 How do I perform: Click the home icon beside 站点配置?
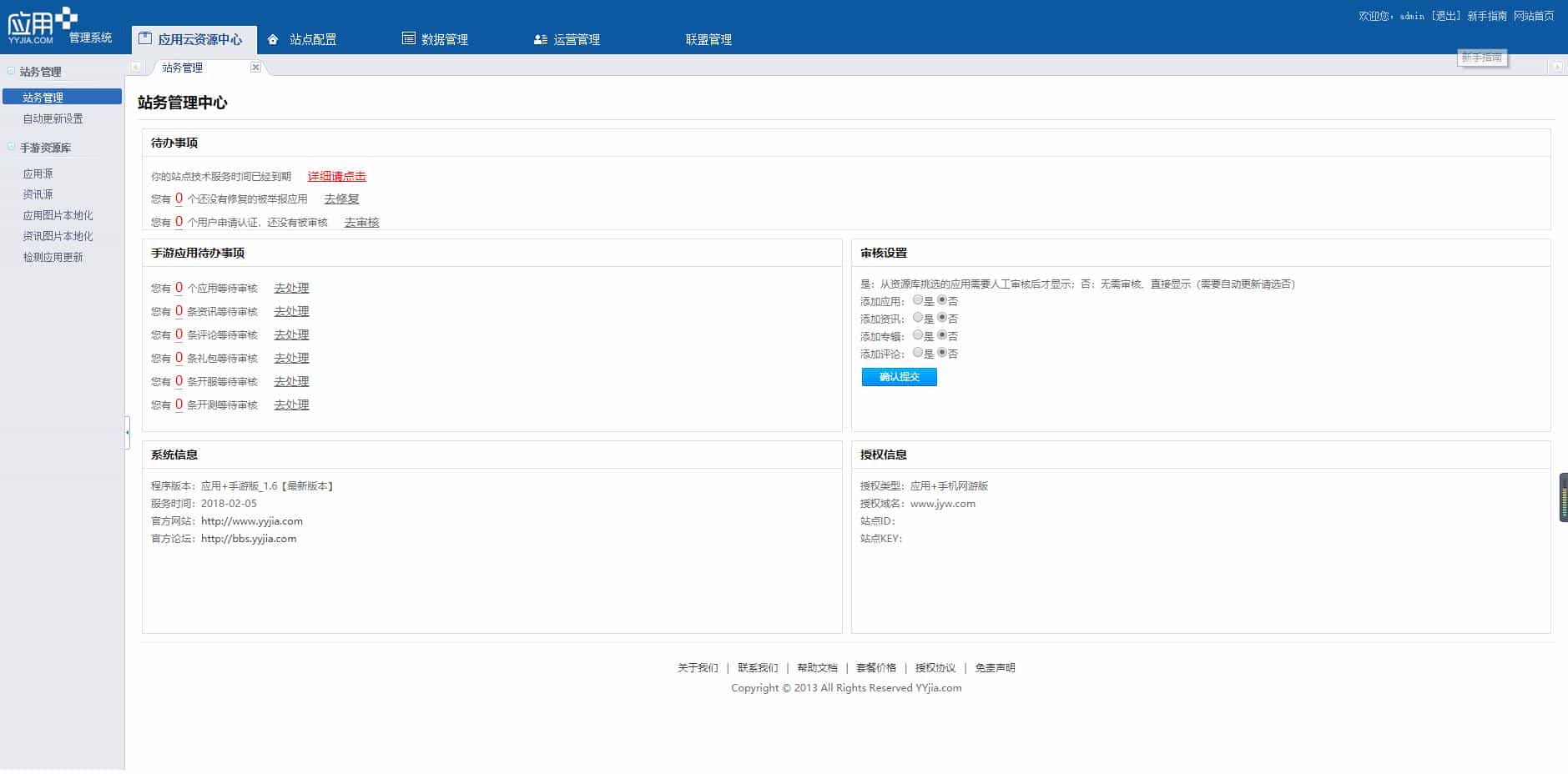coord(273,39)
